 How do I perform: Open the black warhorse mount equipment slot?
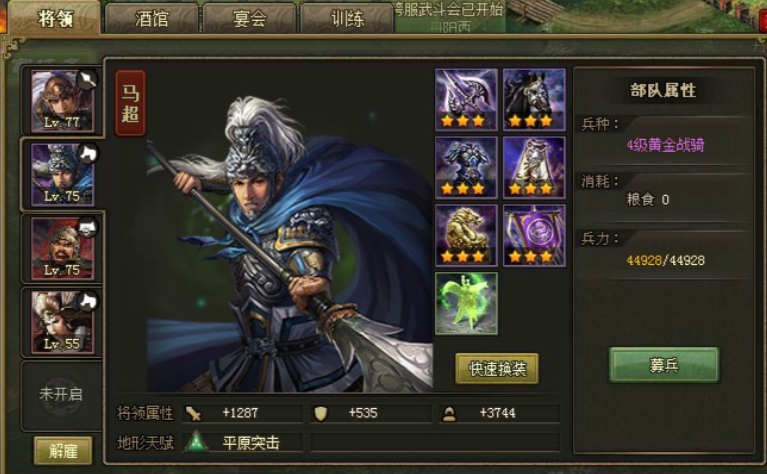point(534,100)
